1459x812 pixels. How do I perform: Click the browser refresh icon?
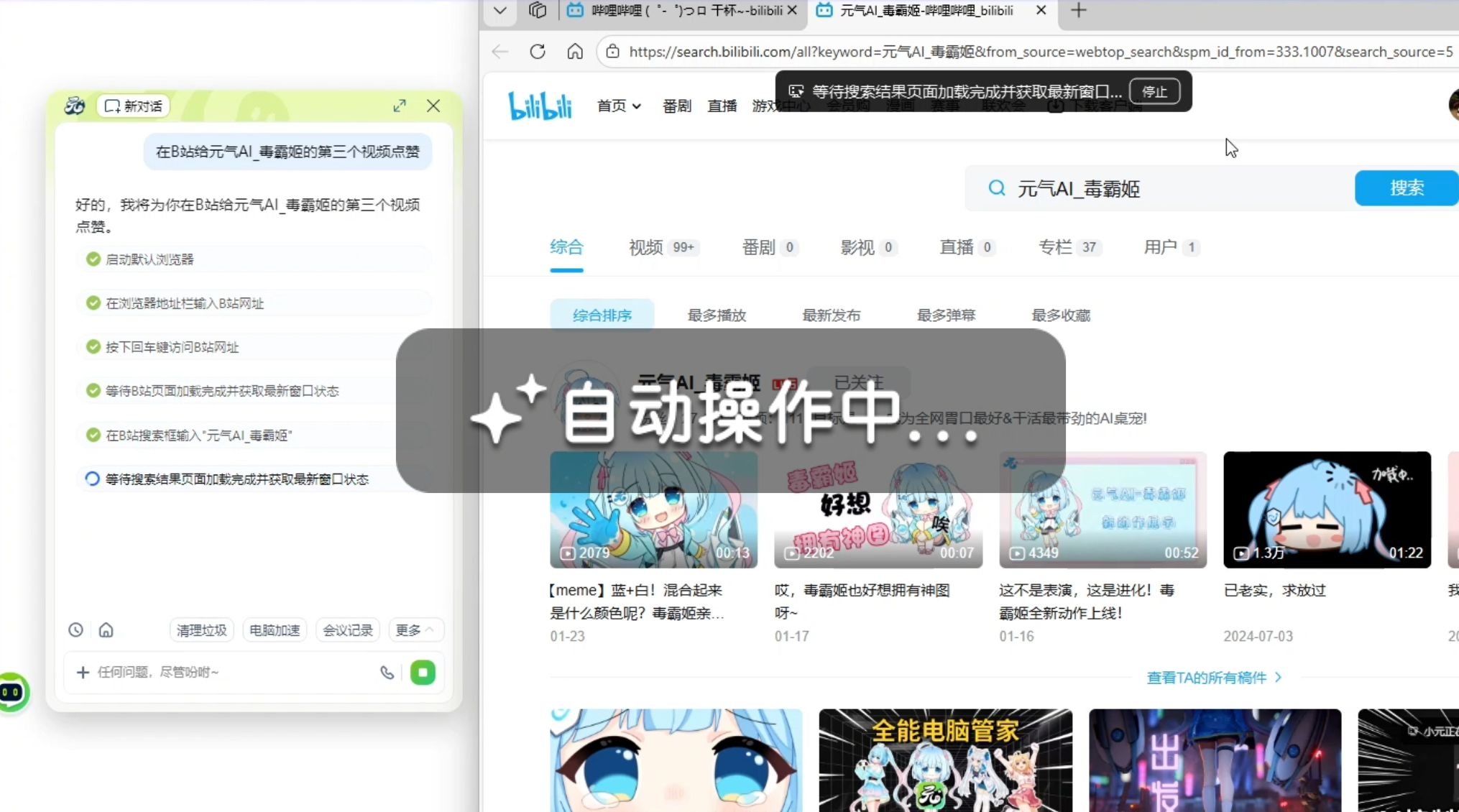coord(537,52)
